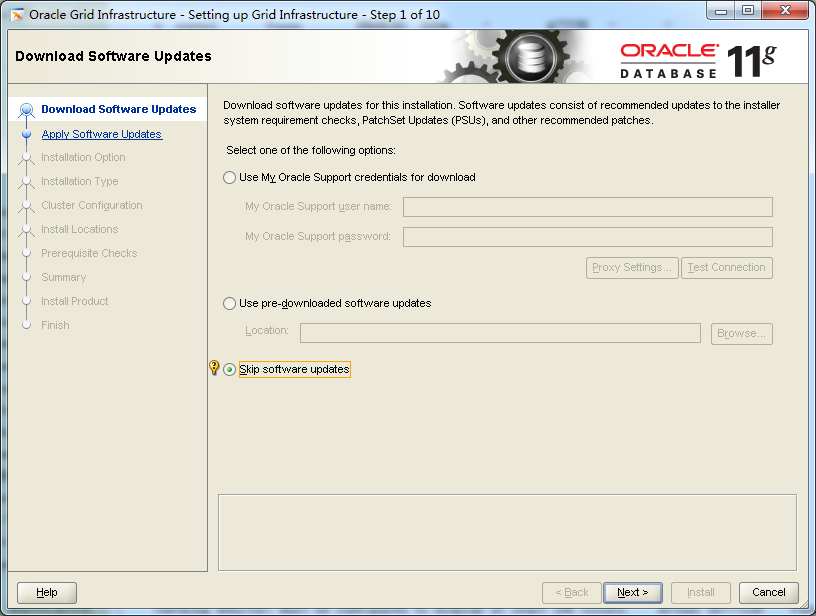816x616 pixels.
Task: Click Cluster Configuration step in sidebar
Action: [92, 205]
